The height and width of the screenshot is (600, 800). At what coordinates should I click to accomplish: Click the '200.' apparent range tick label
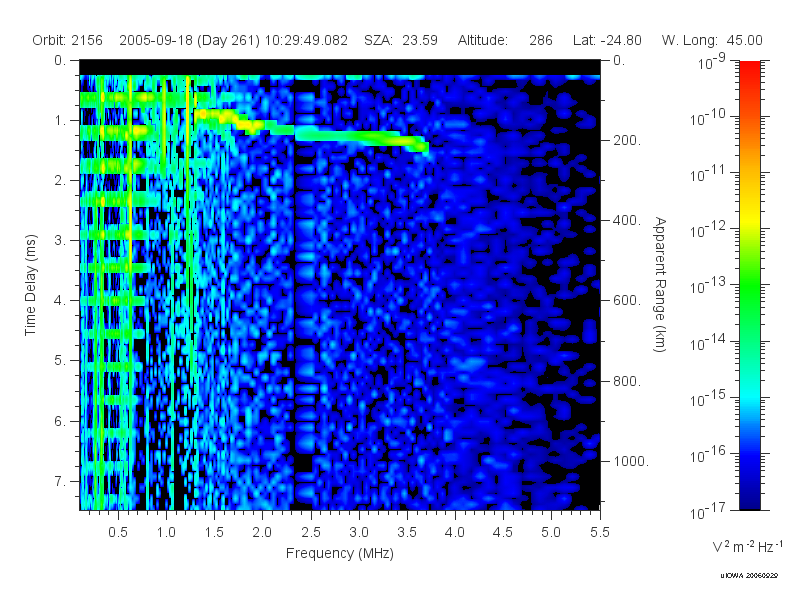(627, 140)
